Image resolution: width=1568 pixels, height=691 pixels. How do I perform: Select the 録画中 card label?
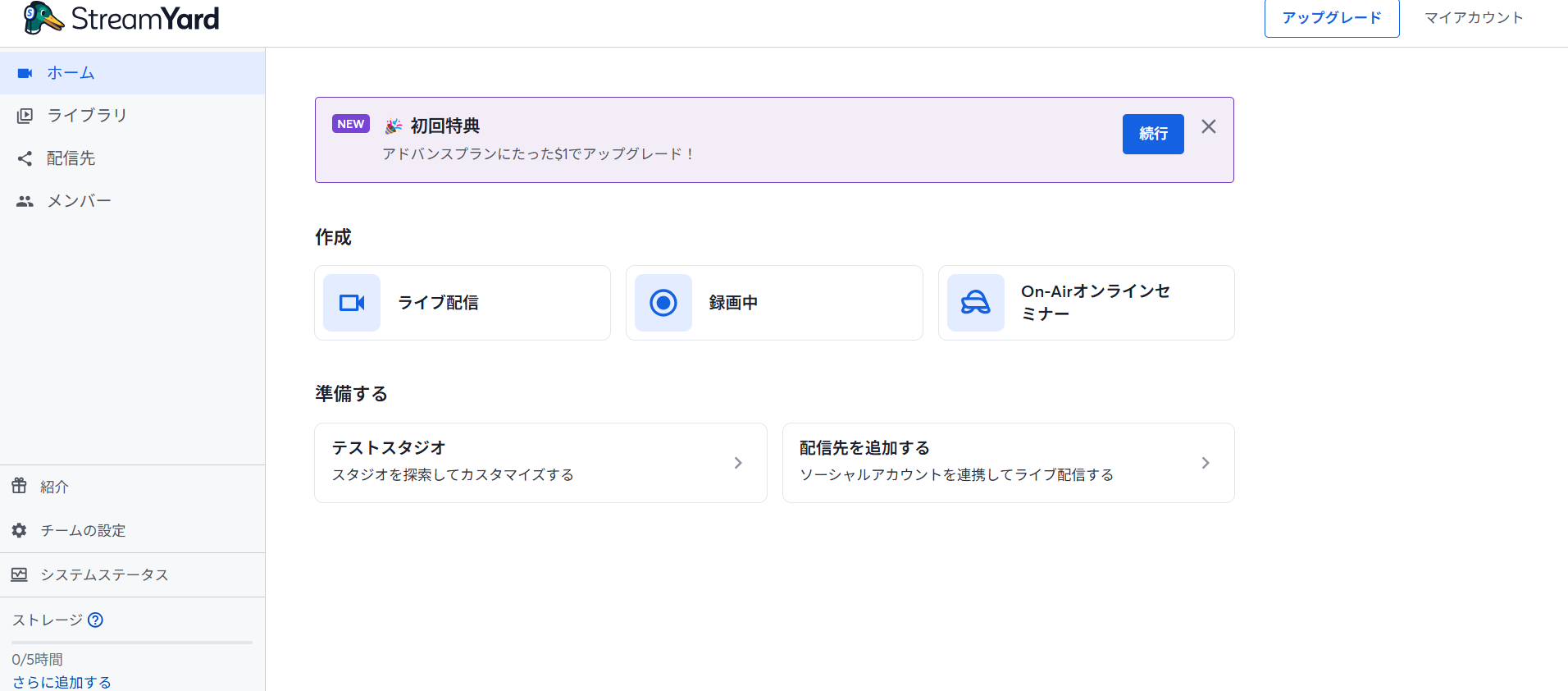[733, 303]
